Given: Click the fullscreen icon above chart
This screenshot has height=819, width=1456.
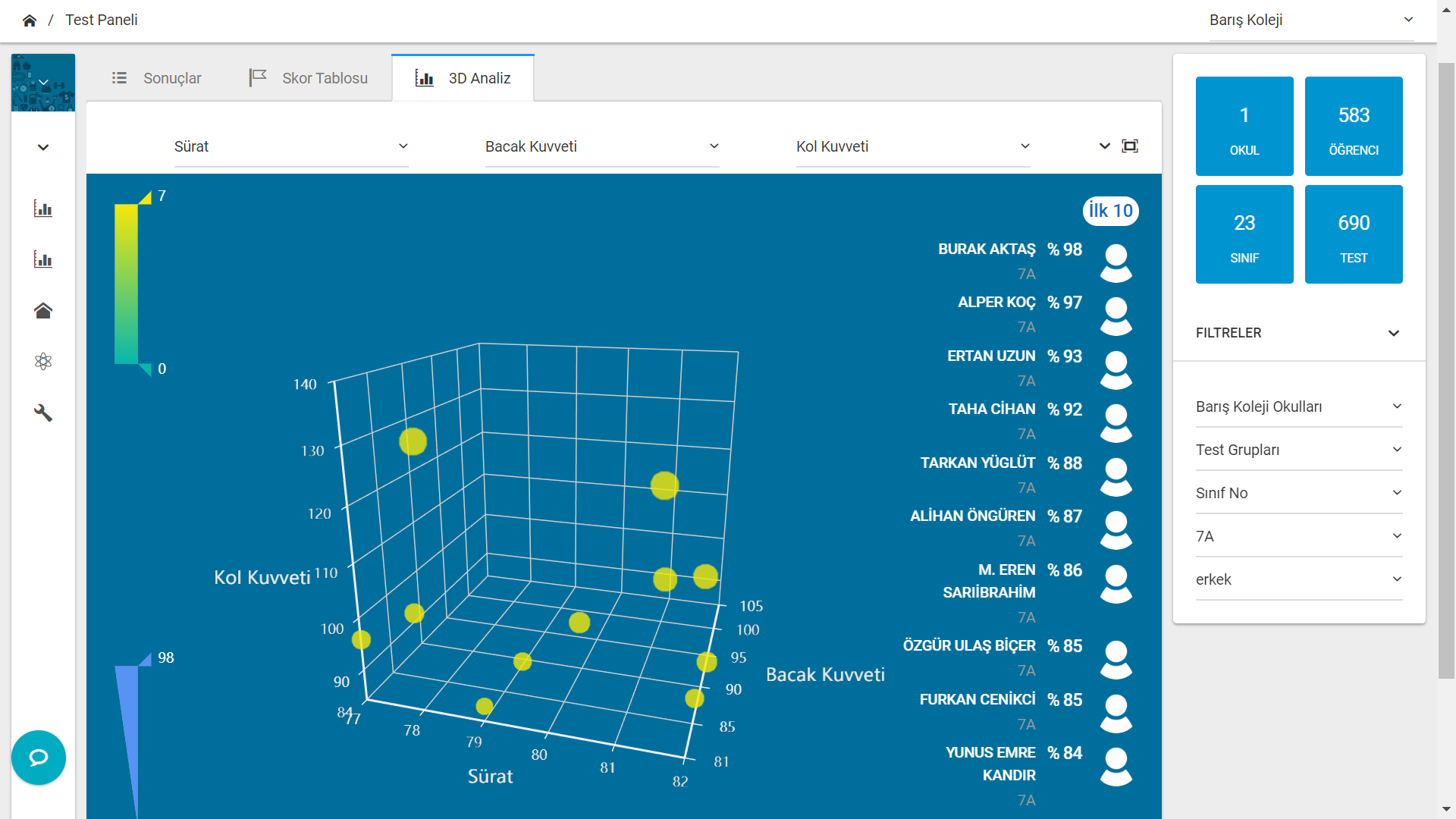Looking at the screenshot, I should coord(1130,146).
